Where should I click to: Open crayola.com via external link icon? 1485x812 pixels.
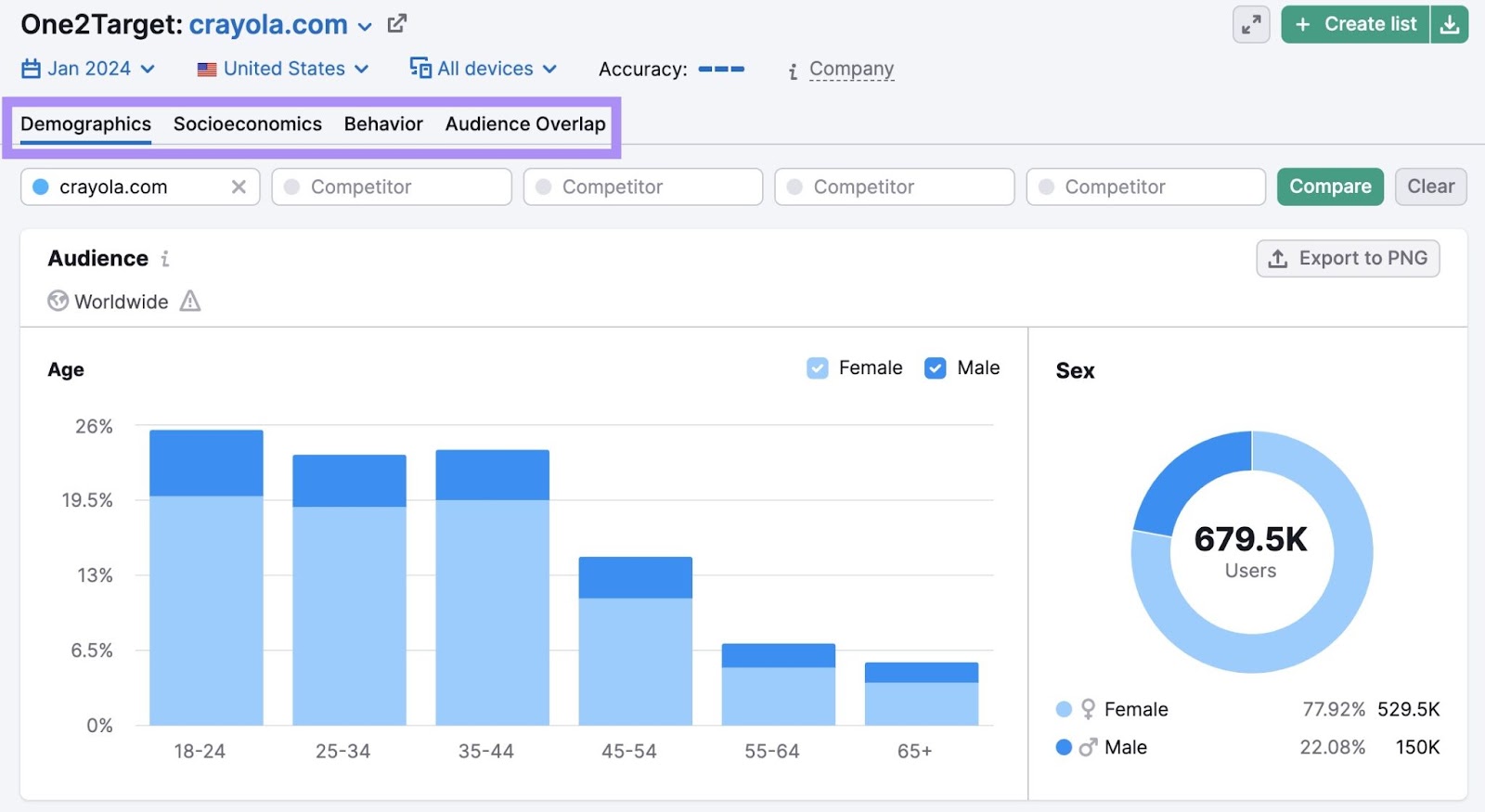click(397, 24)
